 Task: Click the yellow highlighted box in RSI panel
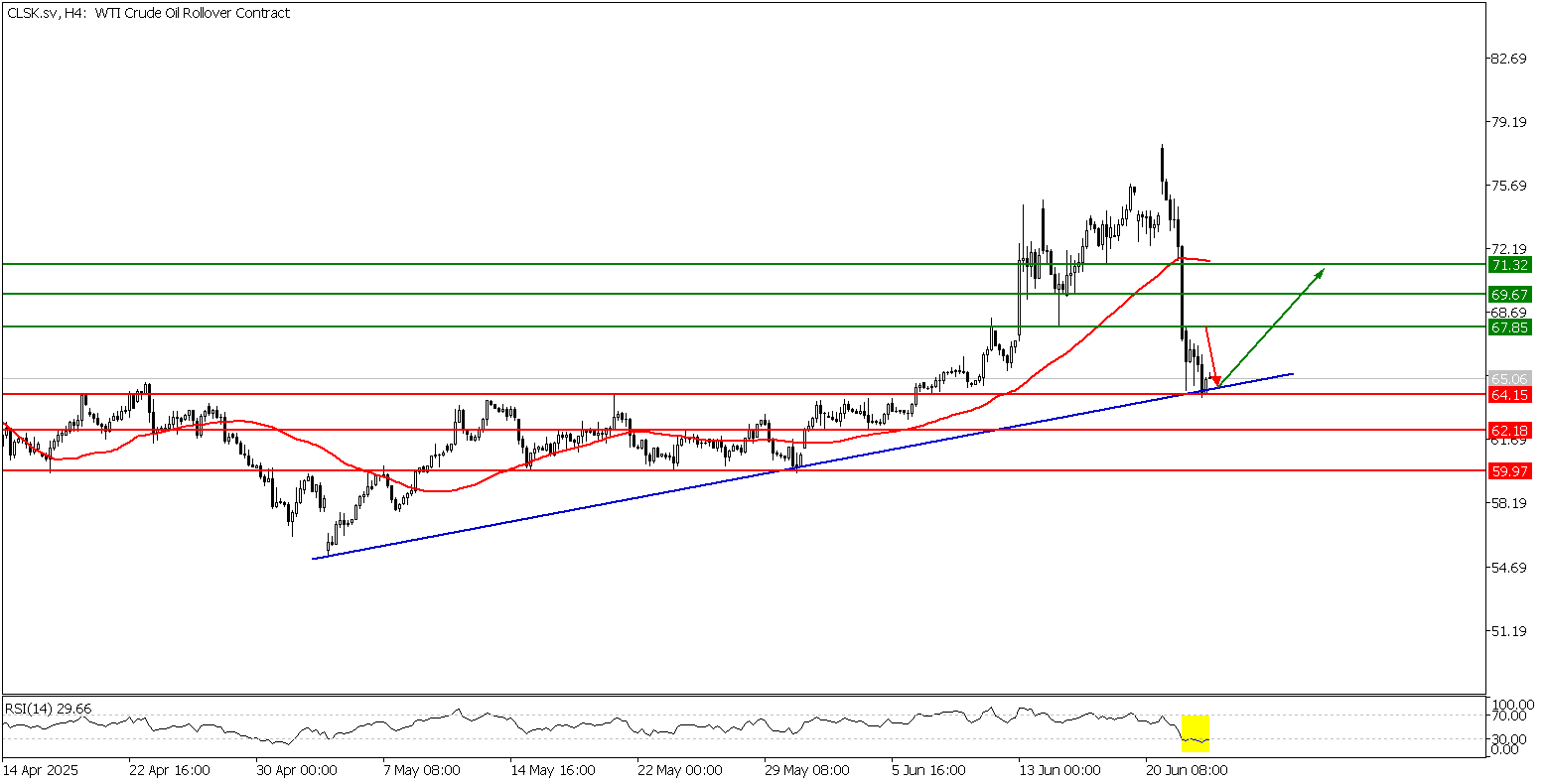pyautogui.click(x=1195, y=732)
